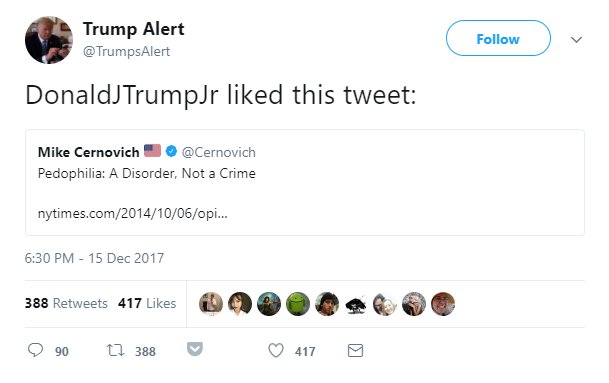
Task: Click the American flag emoji icon
Action: click(152, 151)
